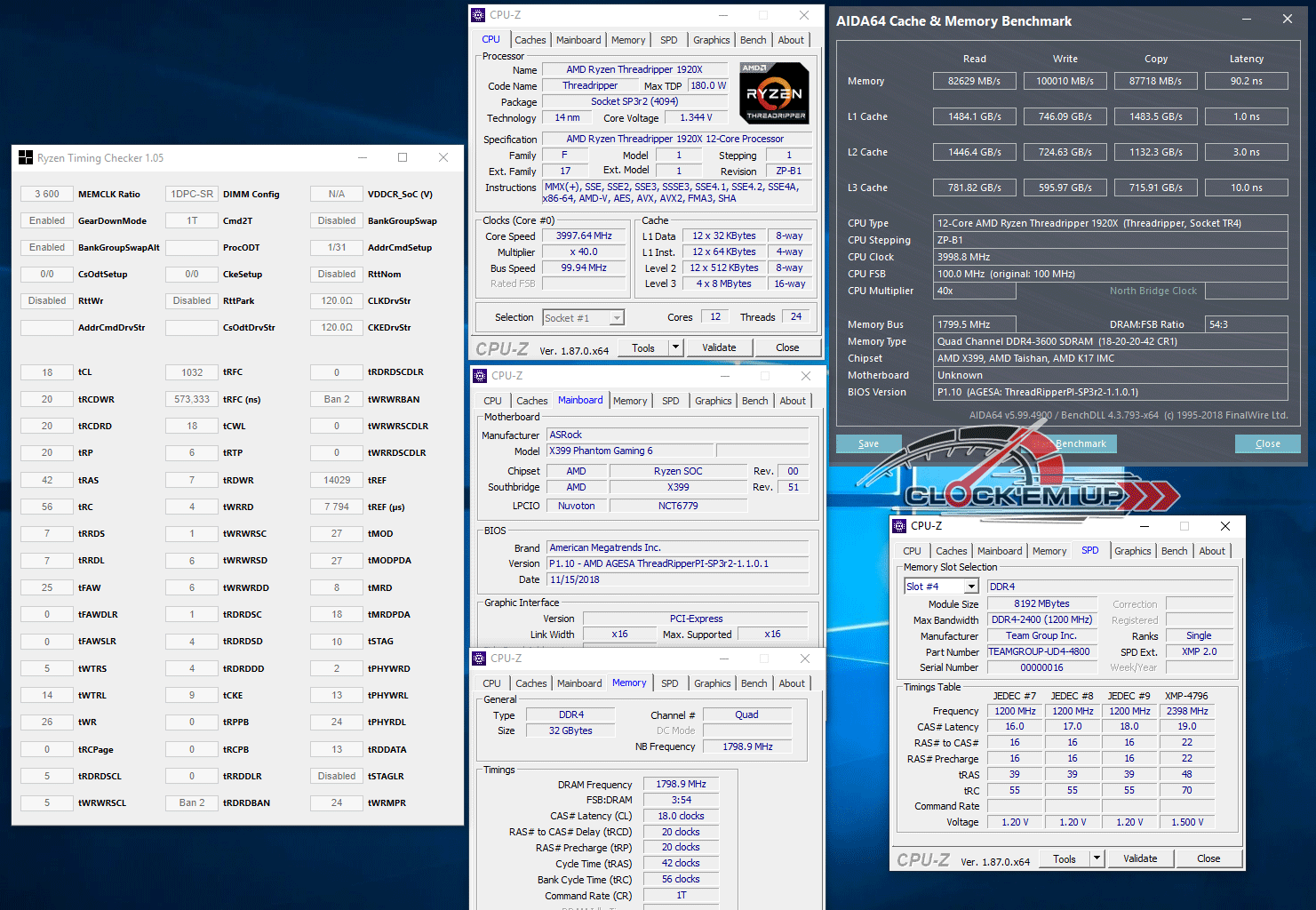
Task: Minimize the Ryzen Timing Checker window
Action: point(363,158)
